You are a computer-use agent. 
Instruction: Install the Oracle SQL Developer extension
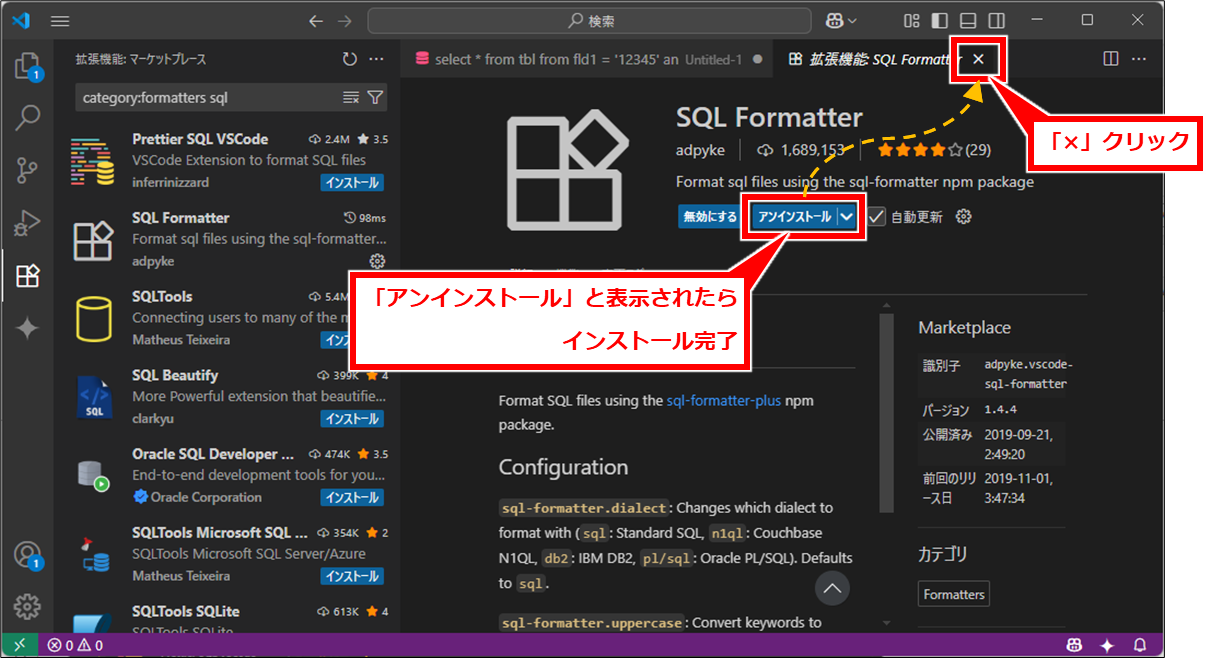(x=351, y=497)
